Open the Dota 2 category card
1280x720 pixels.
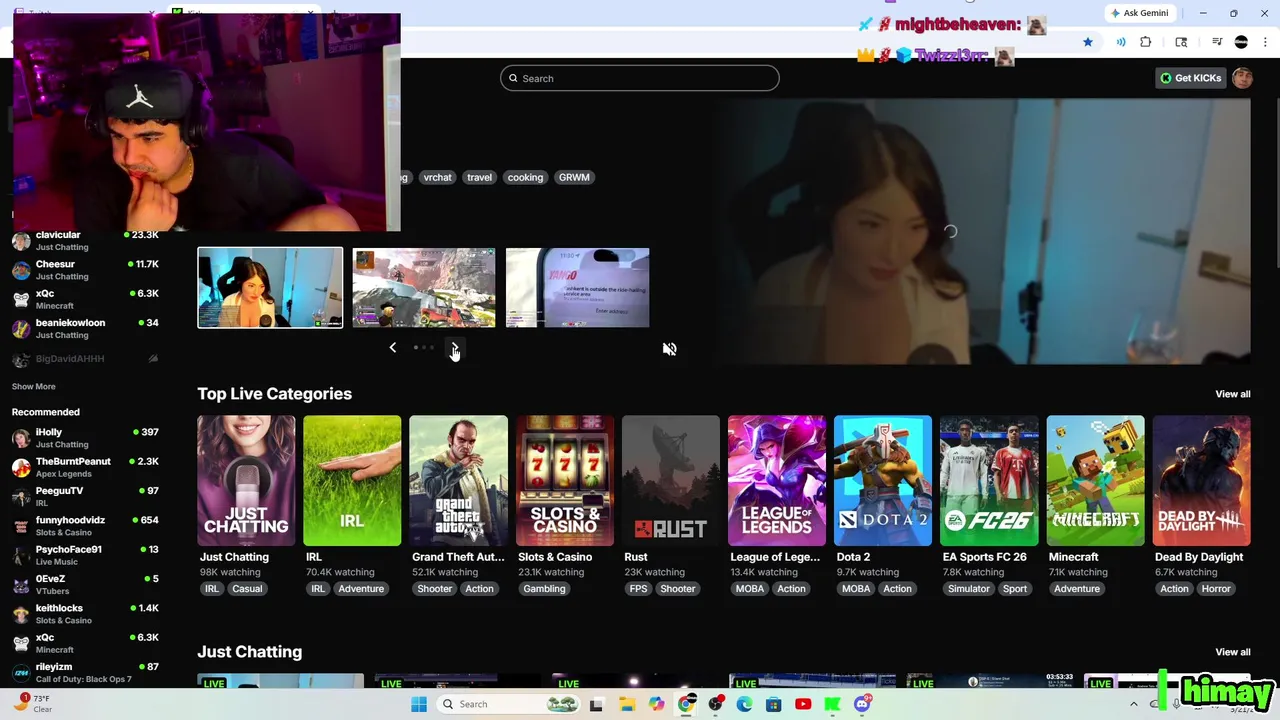pos(883,480)
